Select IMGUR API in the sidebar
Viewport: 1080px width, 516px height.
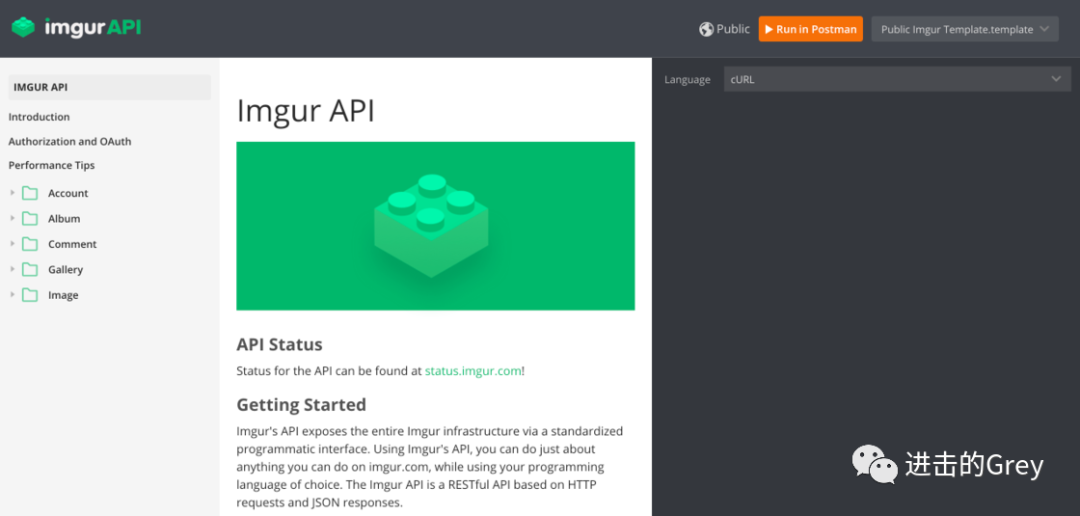pos(110,87)
